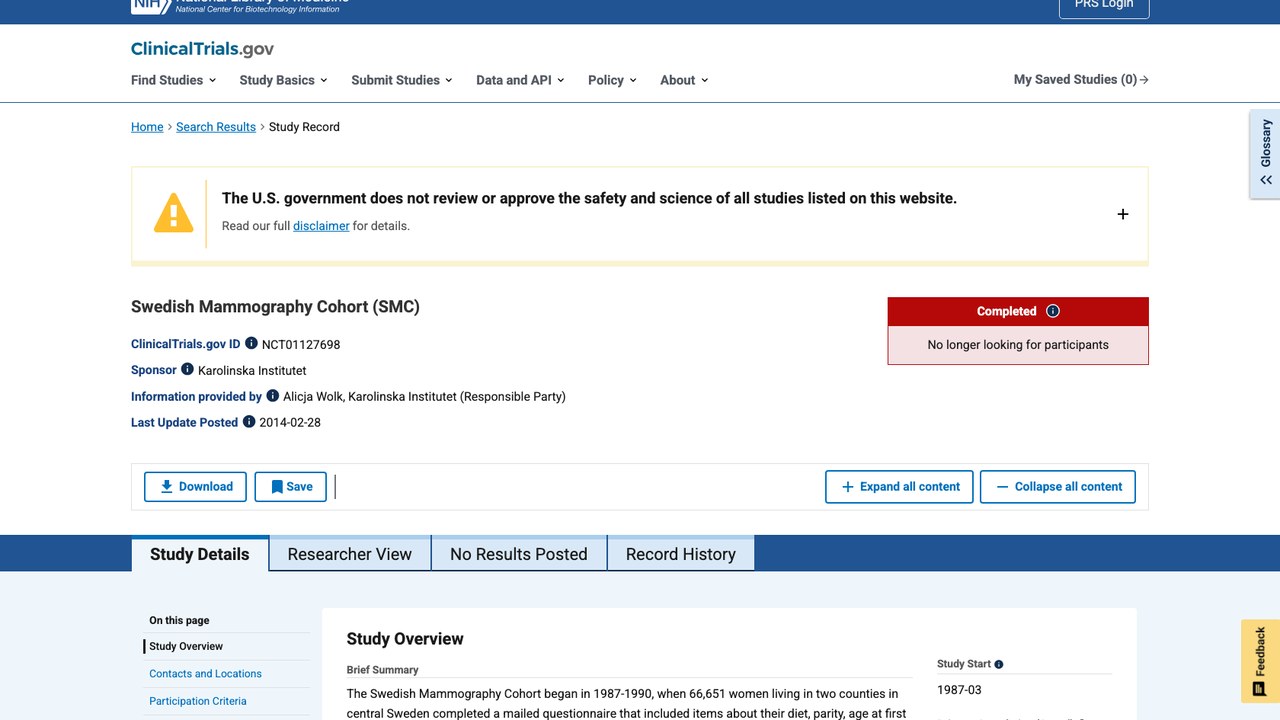Open the Study Basics dropdown menu
The width and height of the screenshot is (1280, 720).
(283, 80)
